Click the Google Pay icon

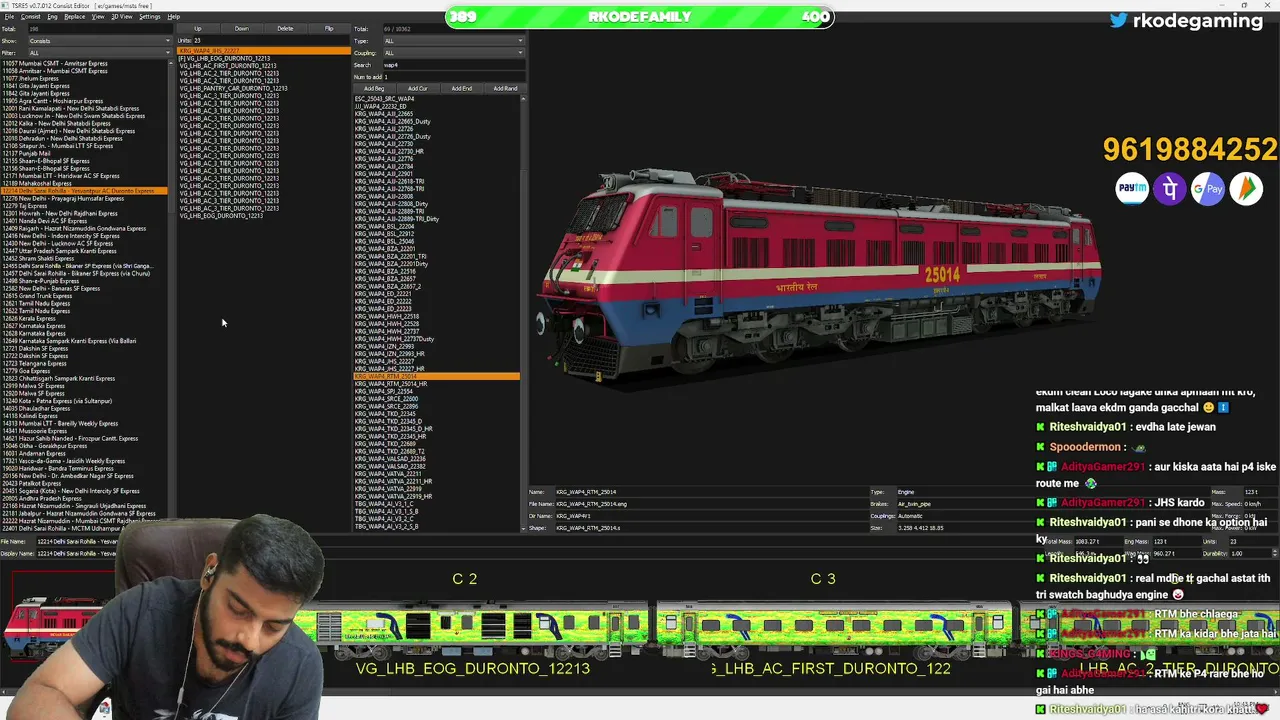1208,188
